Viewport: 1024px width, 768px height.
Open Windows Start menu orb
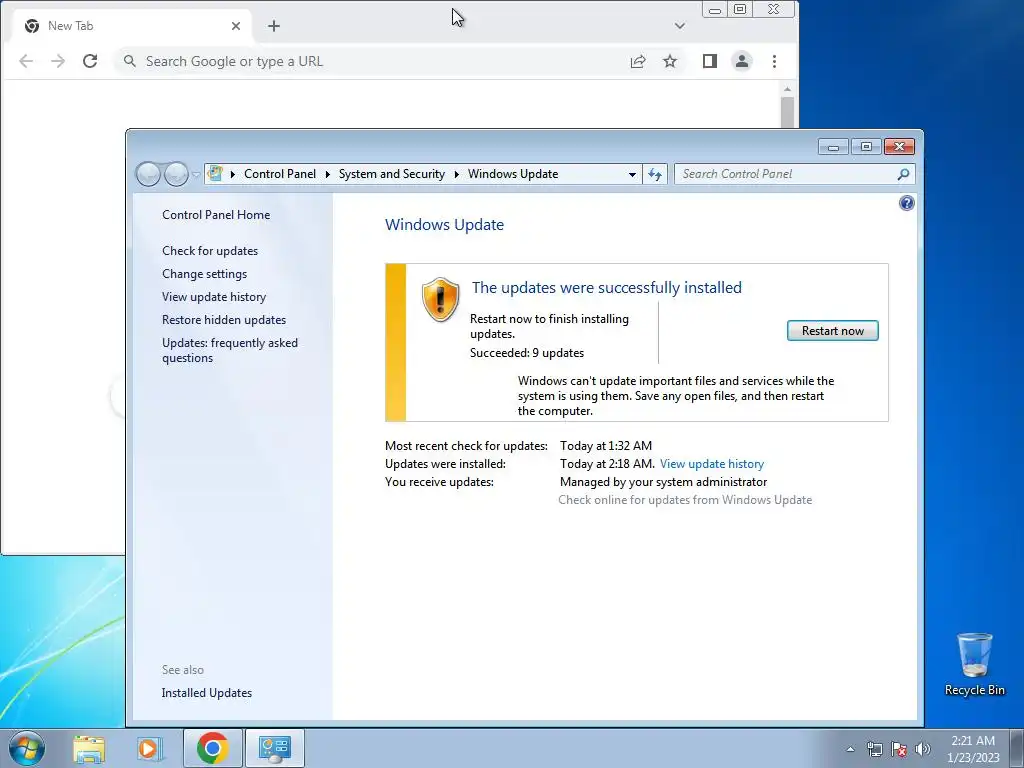pyautogui.click(x=27, y=748)
